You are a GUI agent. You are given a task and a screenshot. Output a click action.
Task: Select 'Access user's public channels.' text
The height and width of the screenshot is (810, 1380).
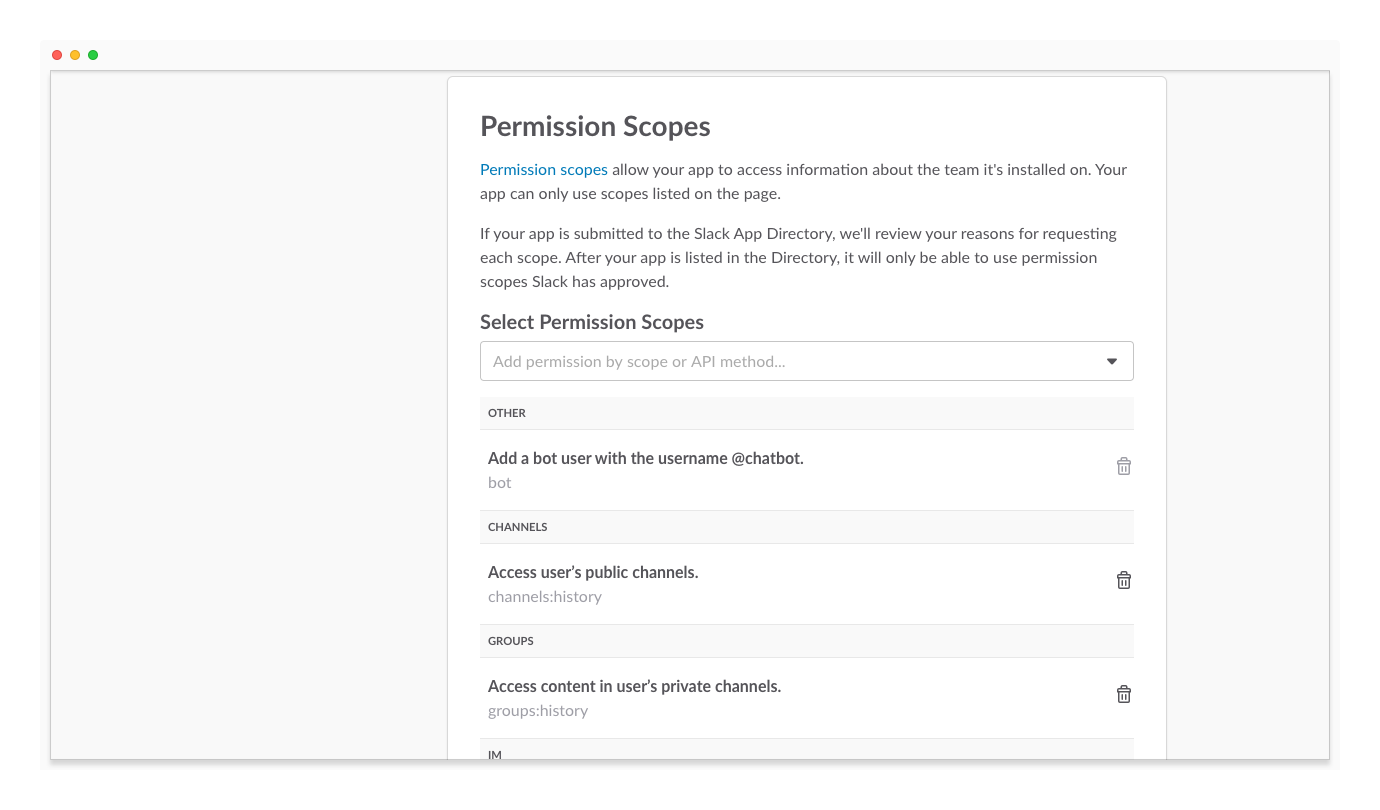pyautogui.click(x=593, y=572)
